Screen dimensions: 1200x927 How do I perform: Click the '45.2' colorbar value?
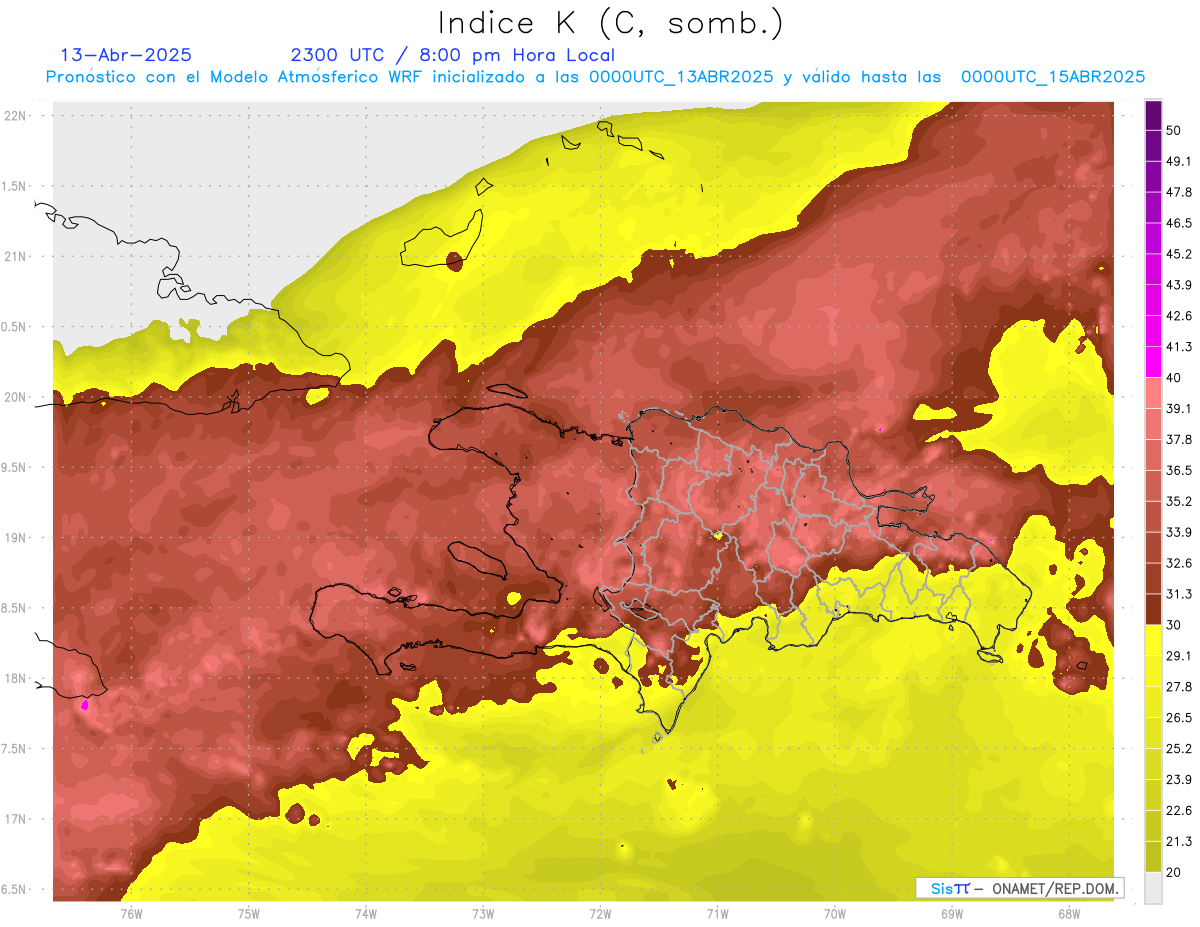(1179, 254)
